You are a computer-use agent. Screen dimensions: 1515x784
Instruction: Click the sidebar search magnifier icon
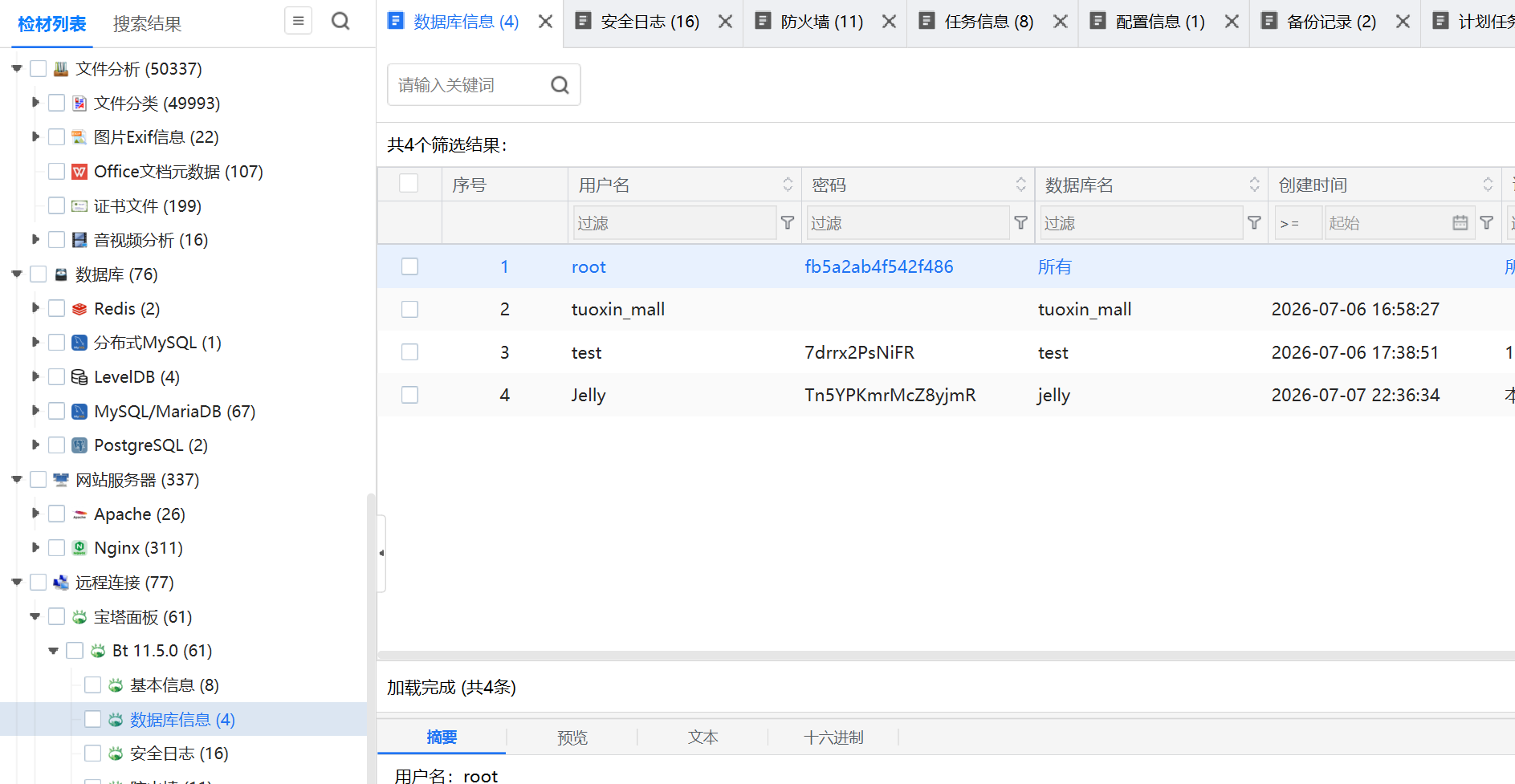[x=340, y=21]
